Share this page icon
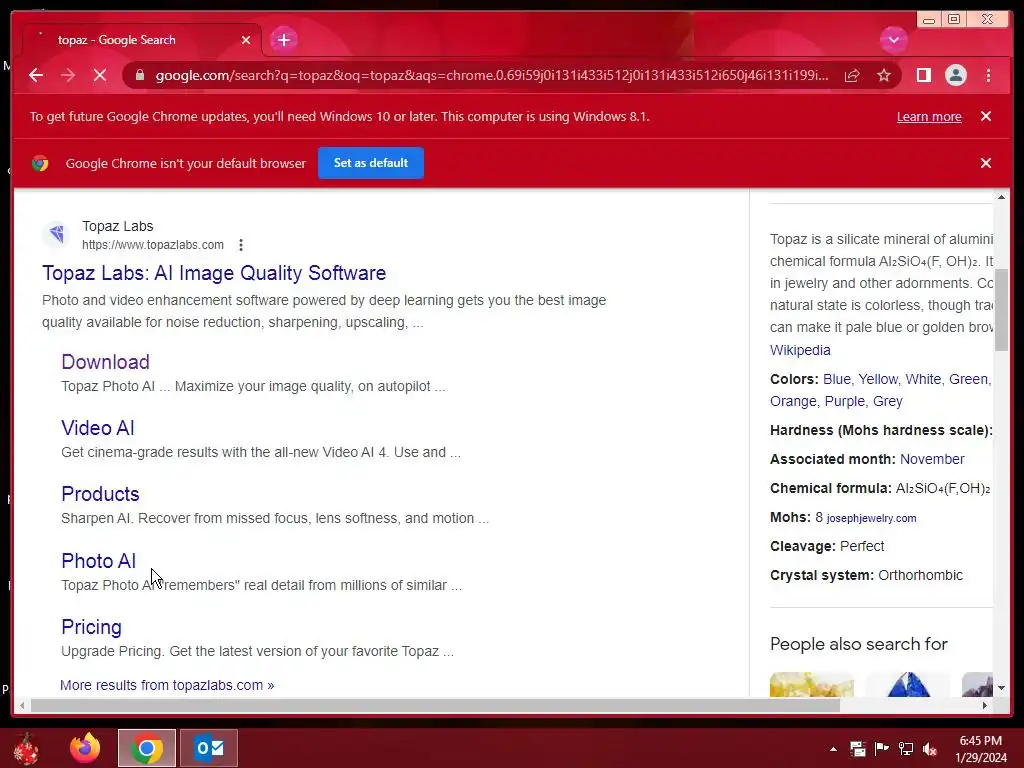1024x768 pixels. coord(852,76)
